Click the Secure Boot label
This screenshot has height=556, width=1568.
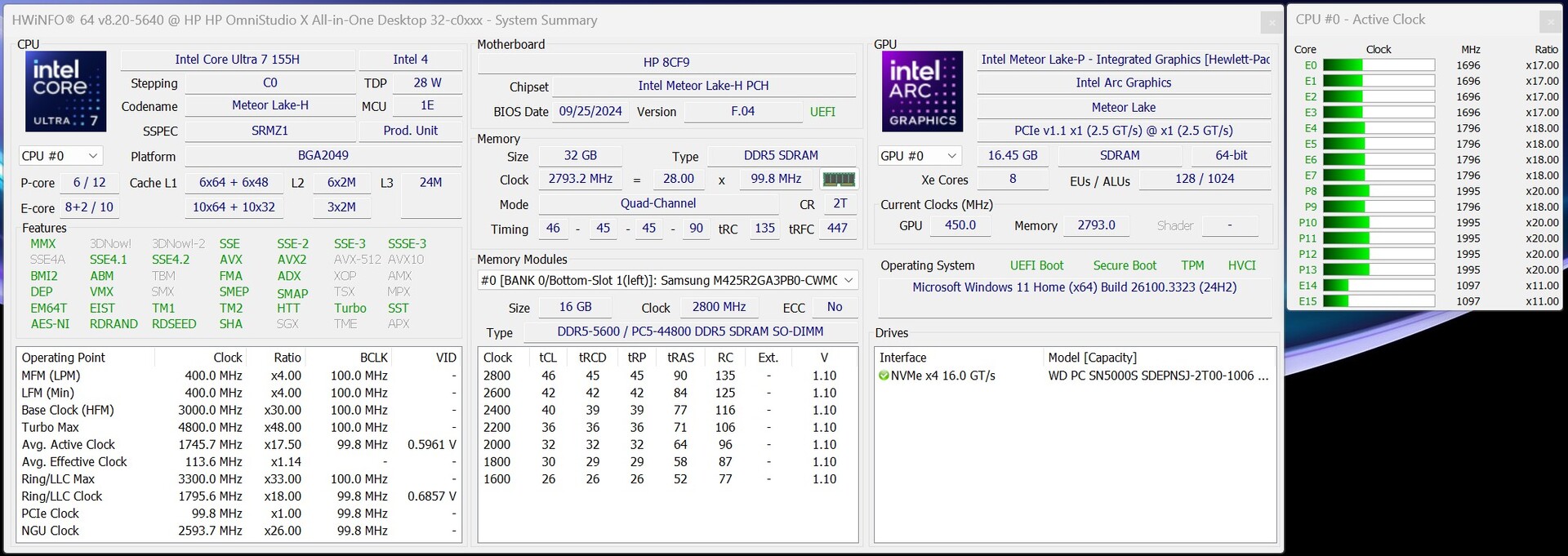[x=1125, y=265]
